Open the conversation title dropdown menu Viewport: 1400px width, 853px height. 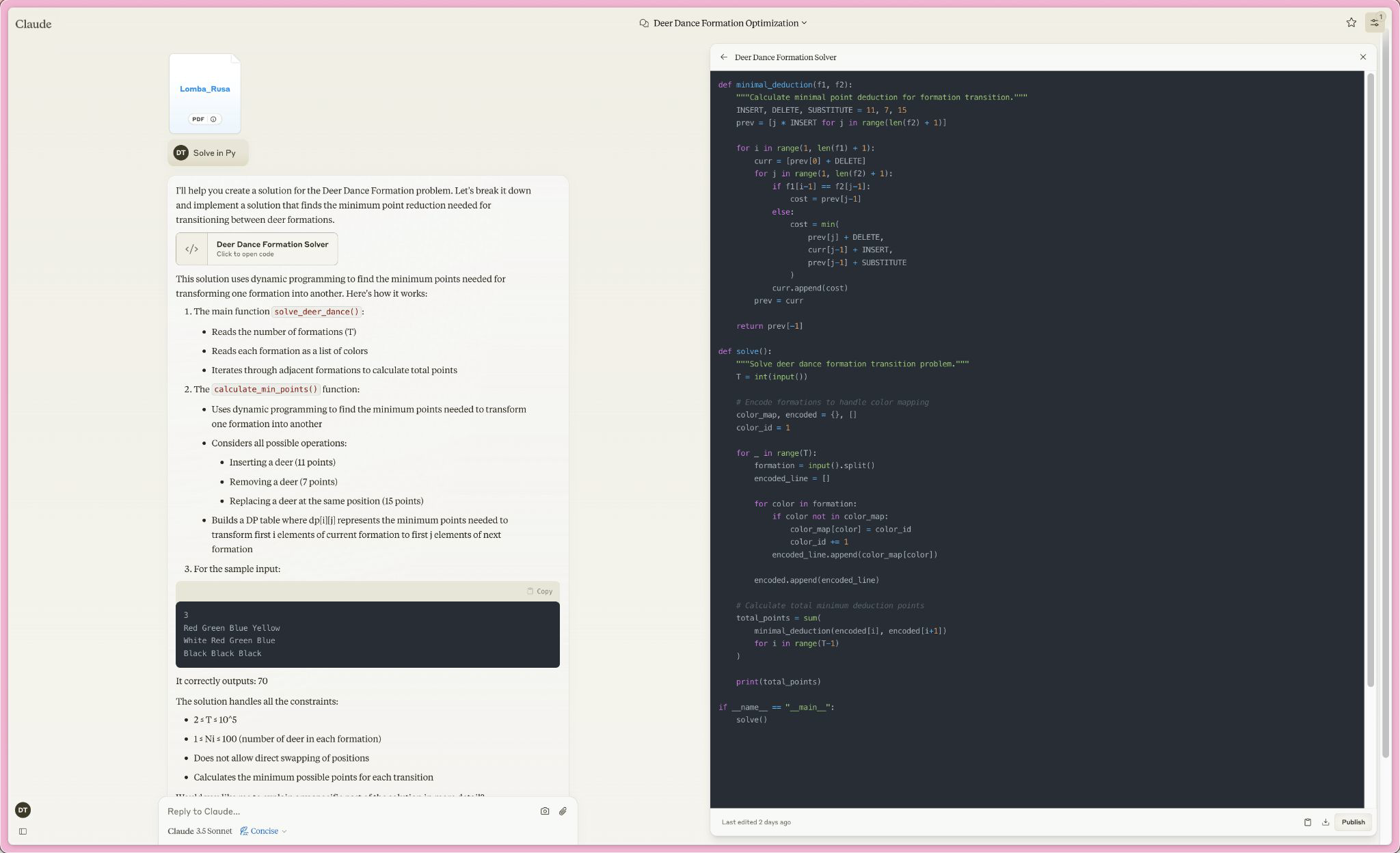725,23
